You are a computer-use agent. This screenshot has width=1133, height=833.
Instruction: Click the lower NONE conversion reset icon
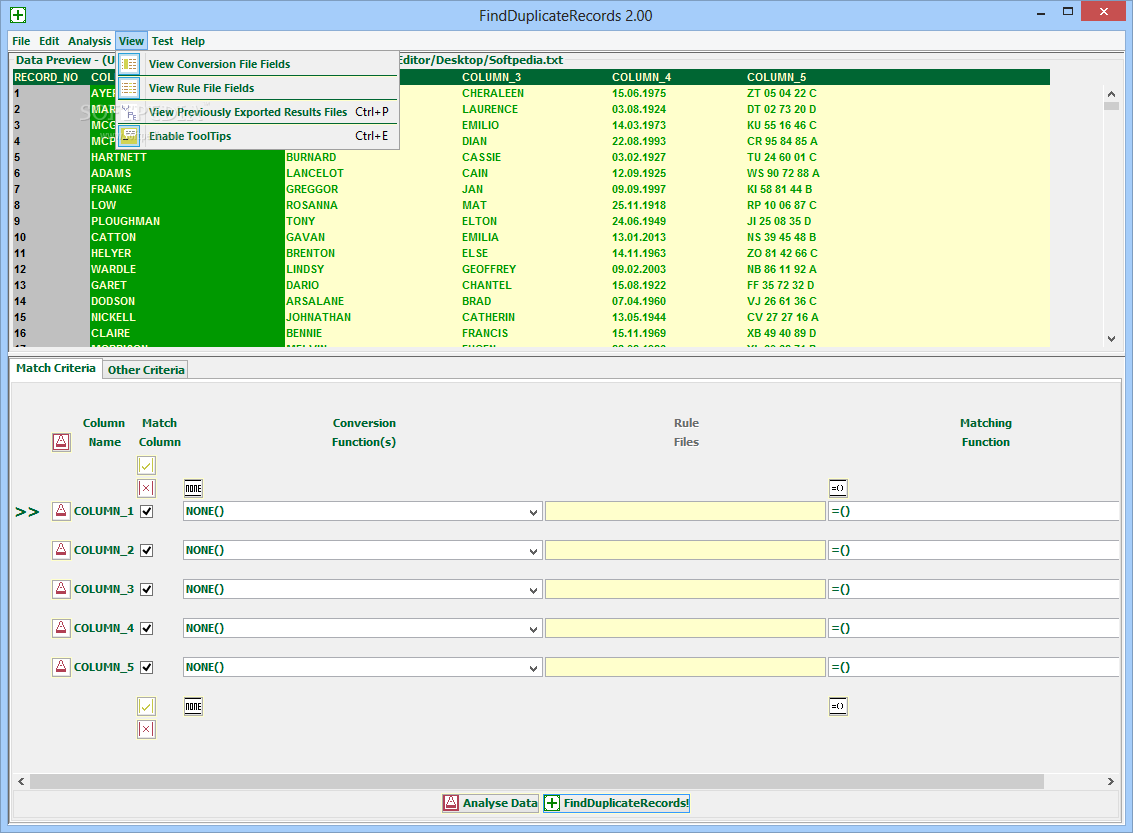pyautogui.click(x=194, y=707)
